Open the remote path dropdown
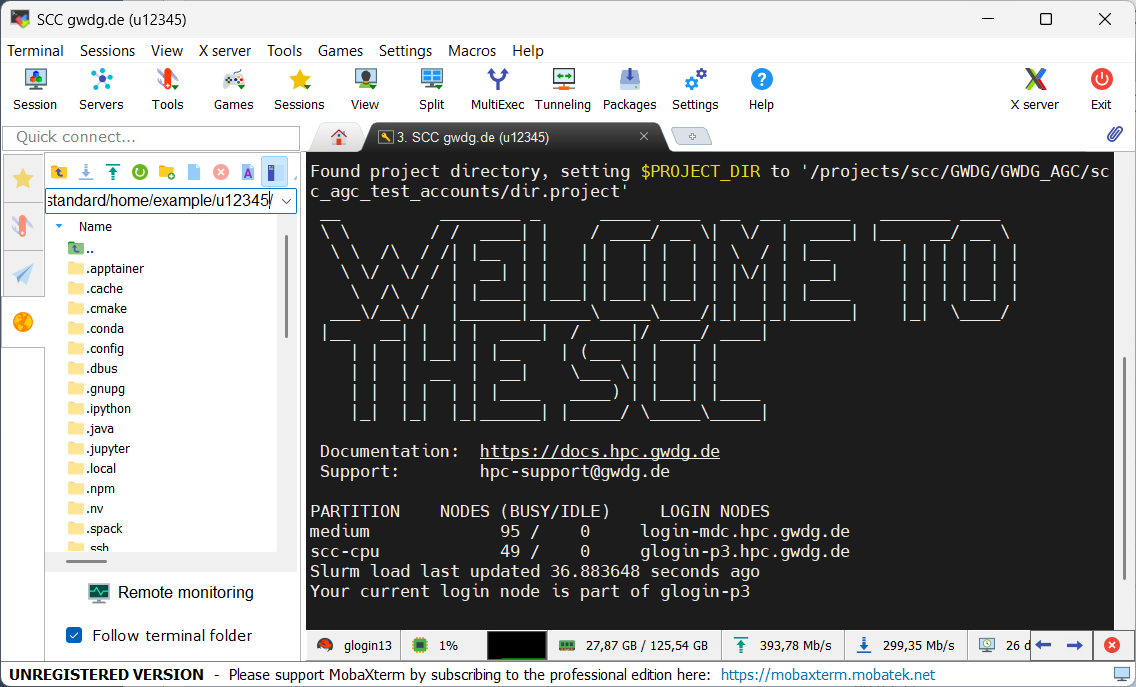 click(283, 201)
